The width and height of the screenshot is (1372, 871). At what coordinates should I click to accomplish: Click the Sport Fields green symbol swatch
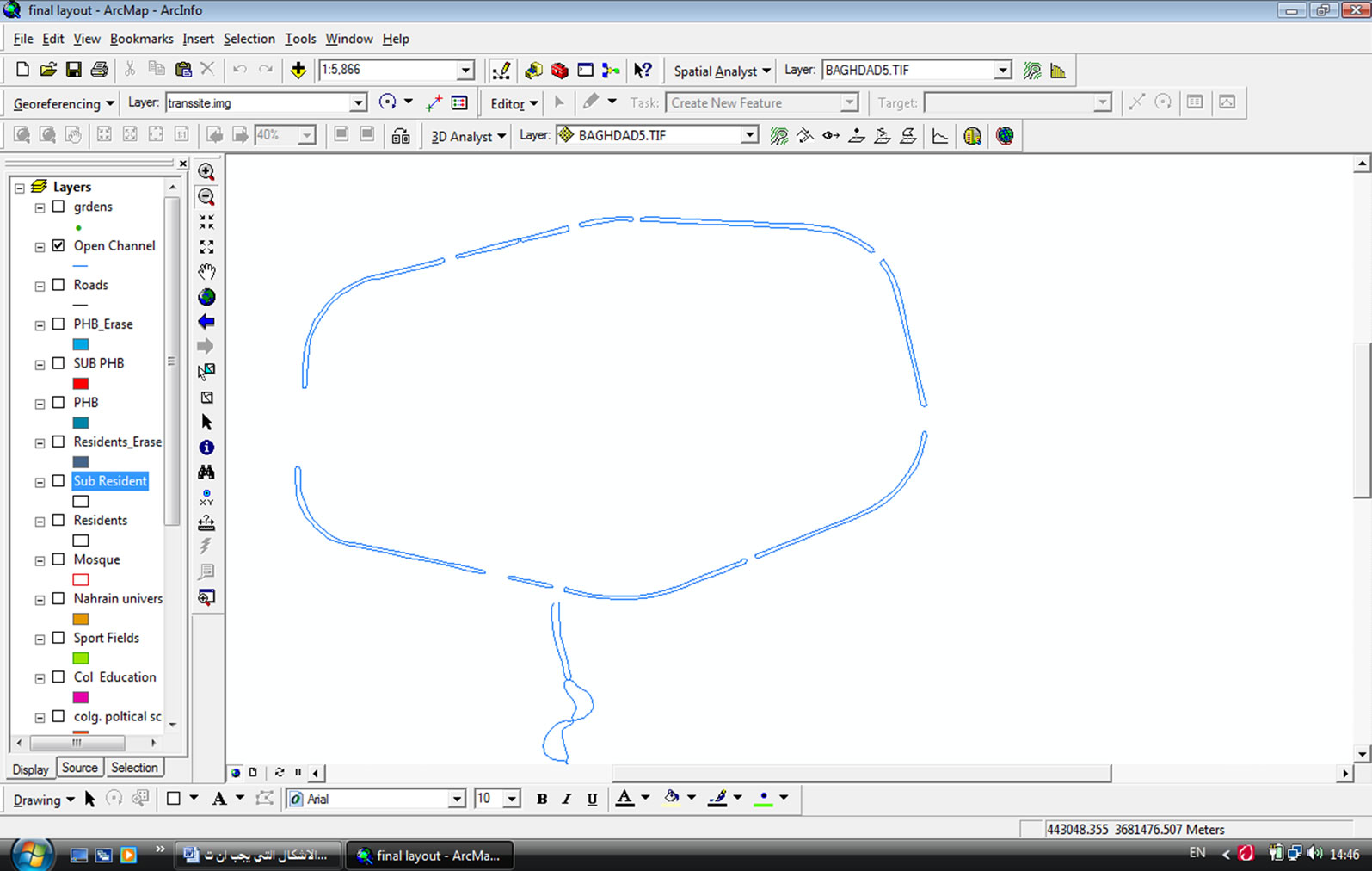click(x=81, y=658)
